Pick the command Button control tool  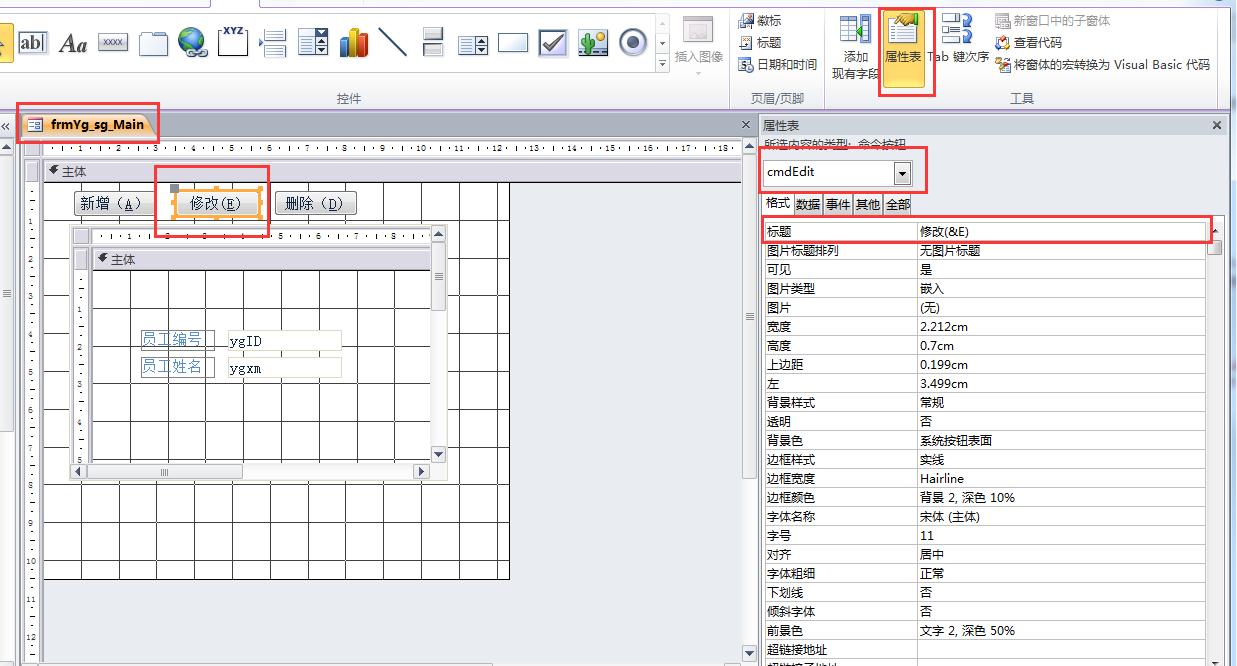coord(113,43)
